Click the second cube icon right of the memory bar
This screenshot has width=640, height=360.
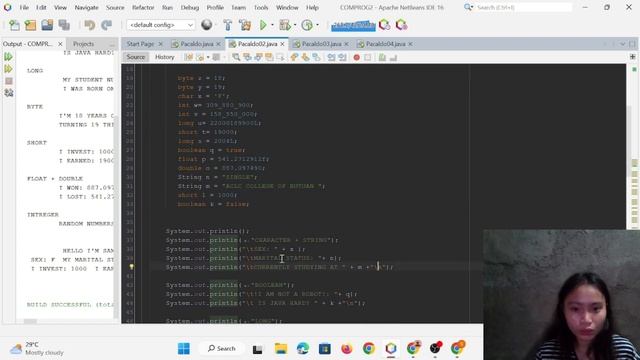pos(401,25)
